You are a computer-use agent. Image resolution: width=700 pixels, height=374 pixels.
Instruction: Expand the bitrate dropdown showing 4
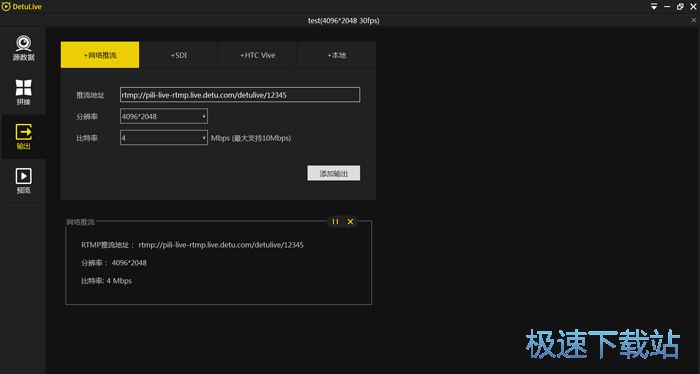pyautogui.click(x=164, y=138)
